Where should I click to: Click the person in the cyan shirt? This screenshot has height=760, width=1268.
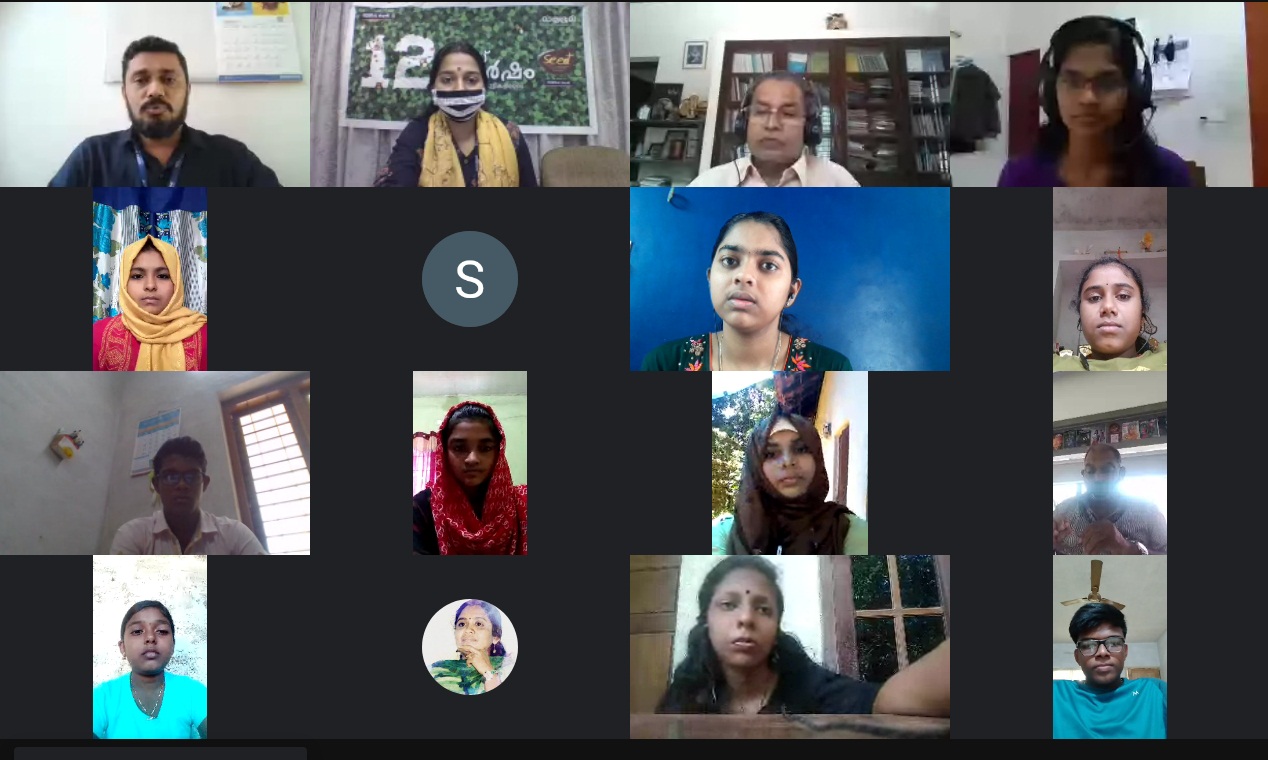[x=150, y=647]
